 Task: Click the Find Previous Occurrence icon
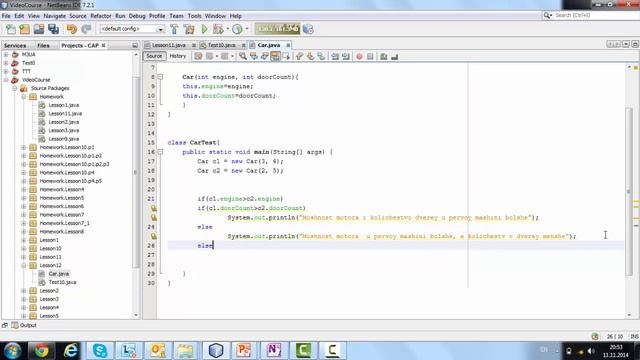coord(254,56)
